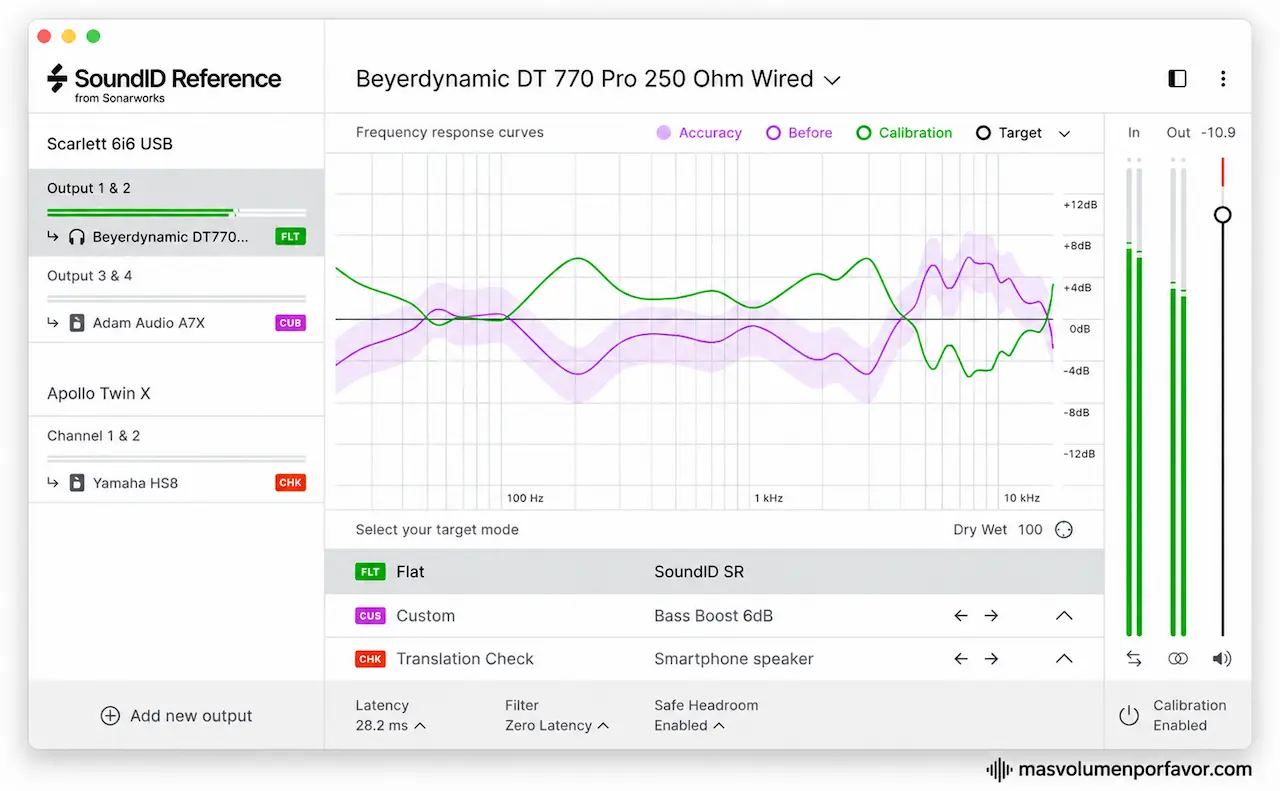Mute output with the speaker icon
Viewport: 1280px width, 791px height.
point(1222,659)
